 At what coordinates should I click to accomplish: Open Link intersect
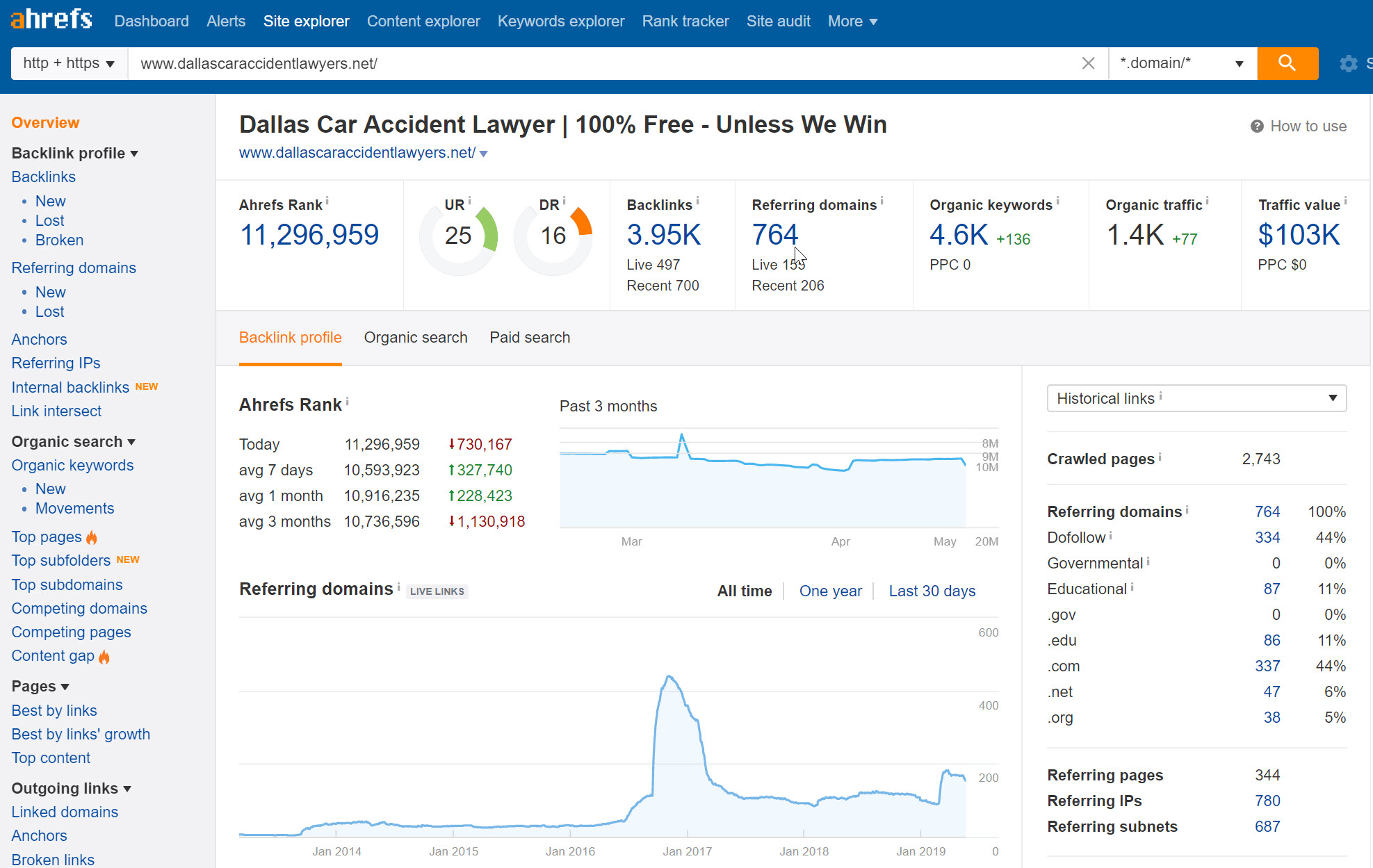[56, 411]
